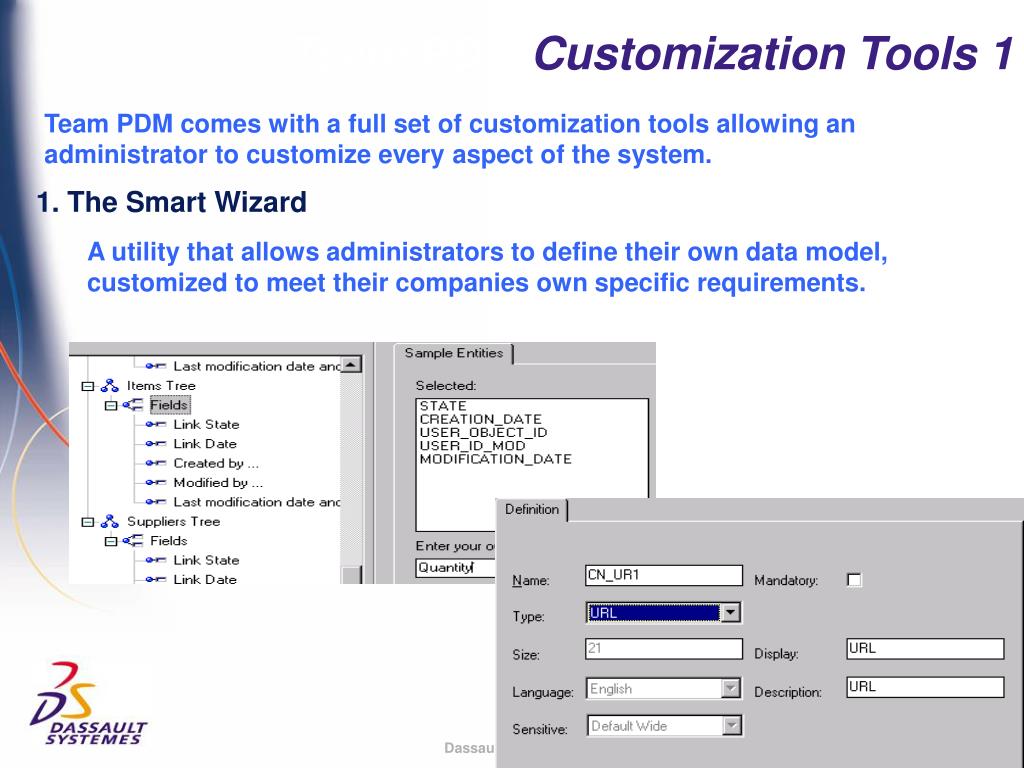Screen dimensions: 1024x768
Task: Click the topmost Last modification date icon
Action: click(x=155, y=366)
